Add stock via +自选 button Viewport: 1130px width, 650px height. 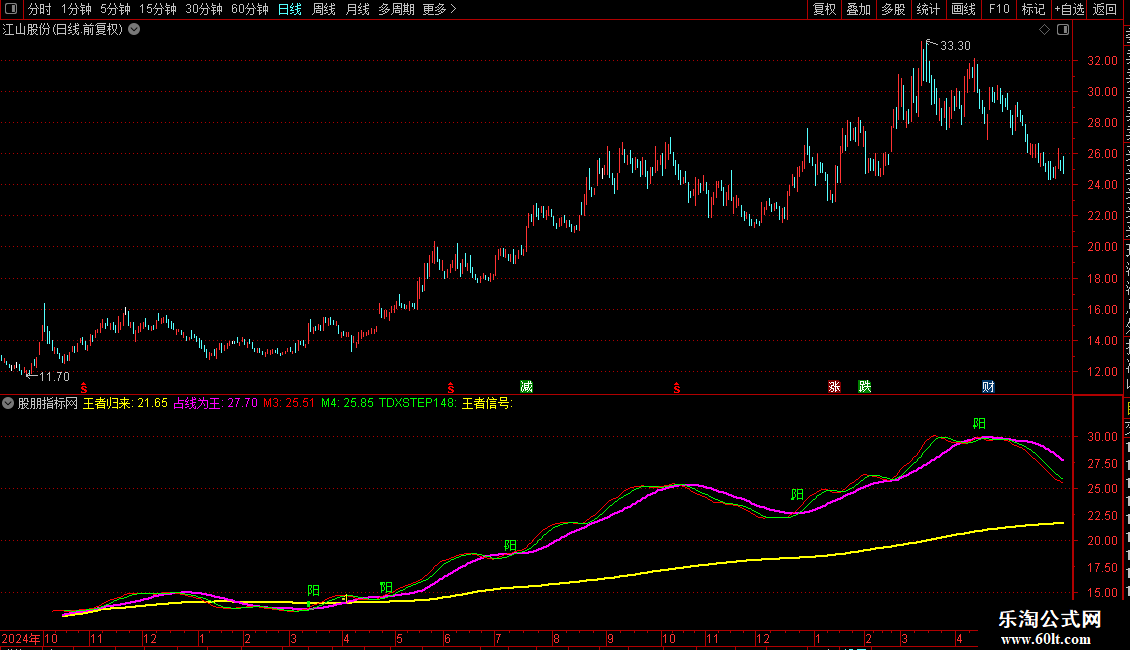click(1069, 9)
